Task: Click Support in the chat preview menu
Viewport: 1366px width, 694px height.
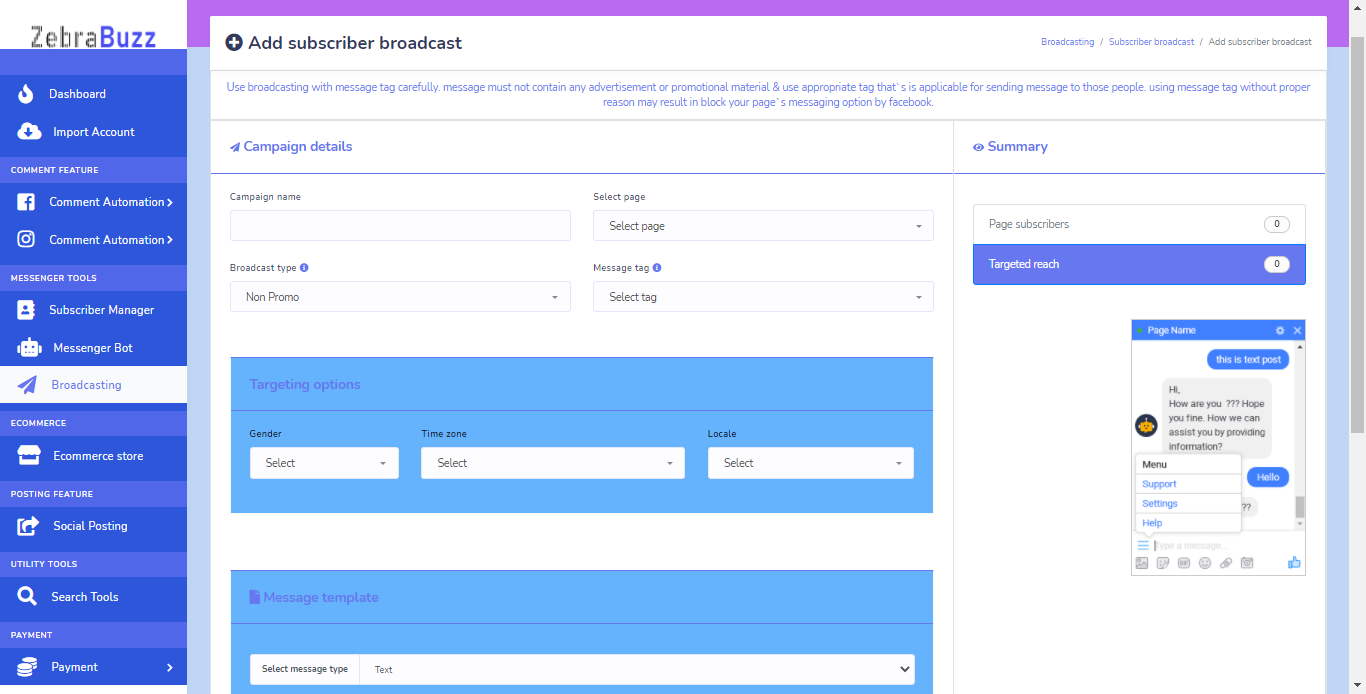Action: tap(1188, 484)
